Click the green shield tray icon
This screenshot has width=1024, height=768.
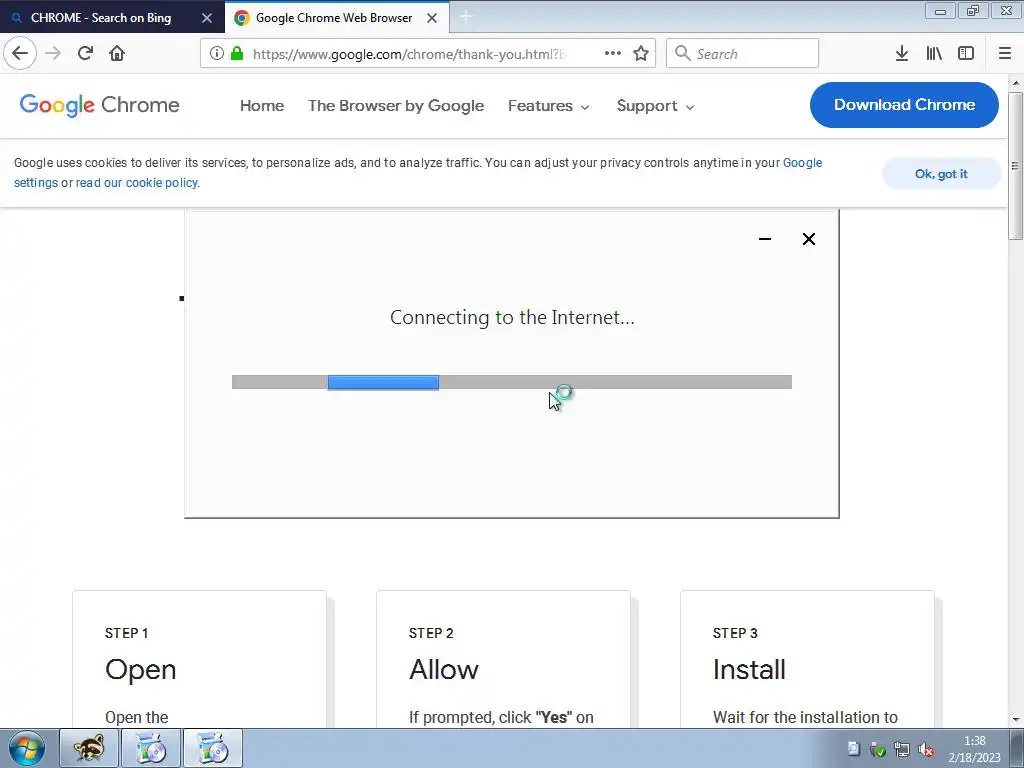coord(878,749)
